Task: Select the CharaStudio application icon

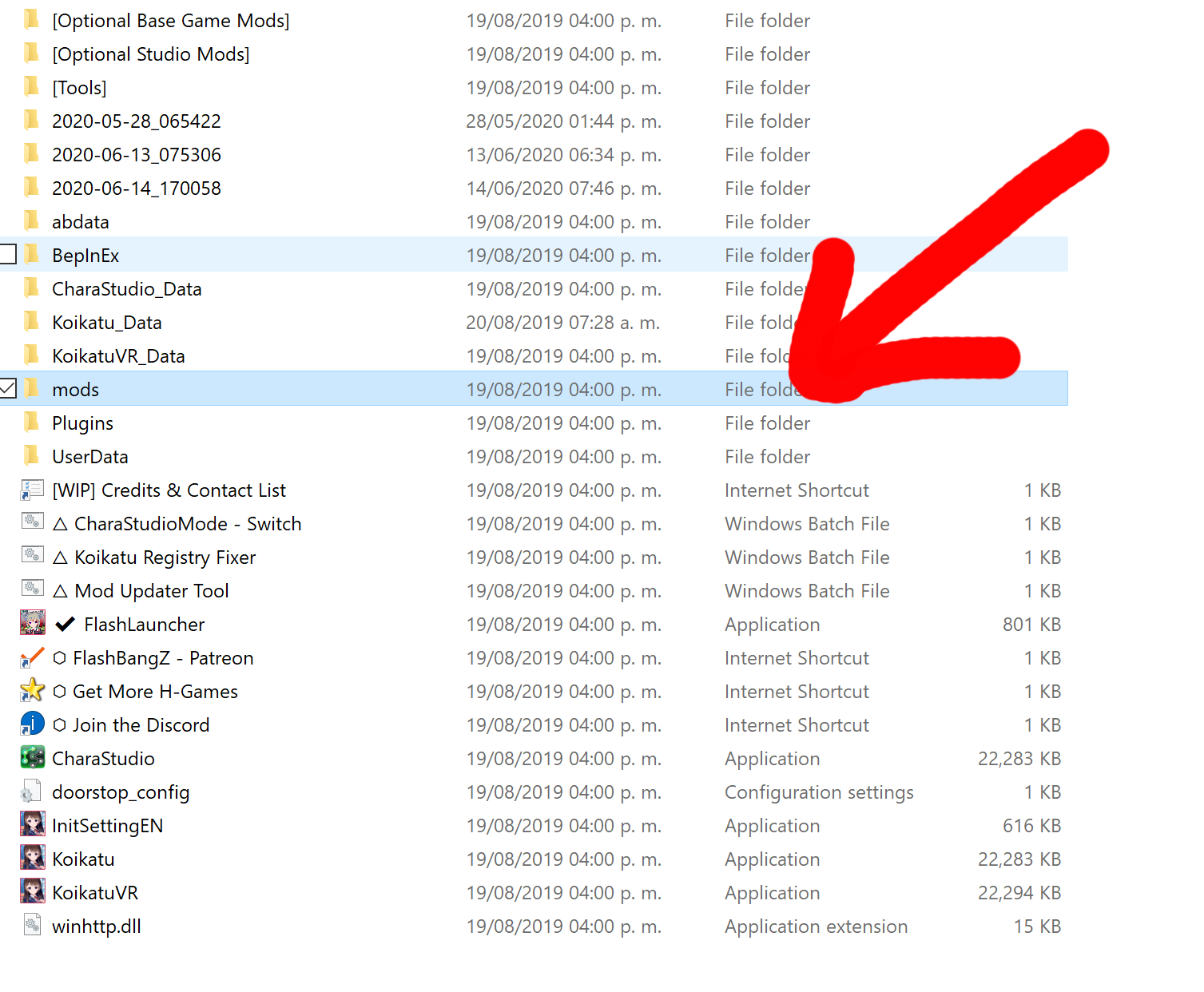Action: click(32, 757)
